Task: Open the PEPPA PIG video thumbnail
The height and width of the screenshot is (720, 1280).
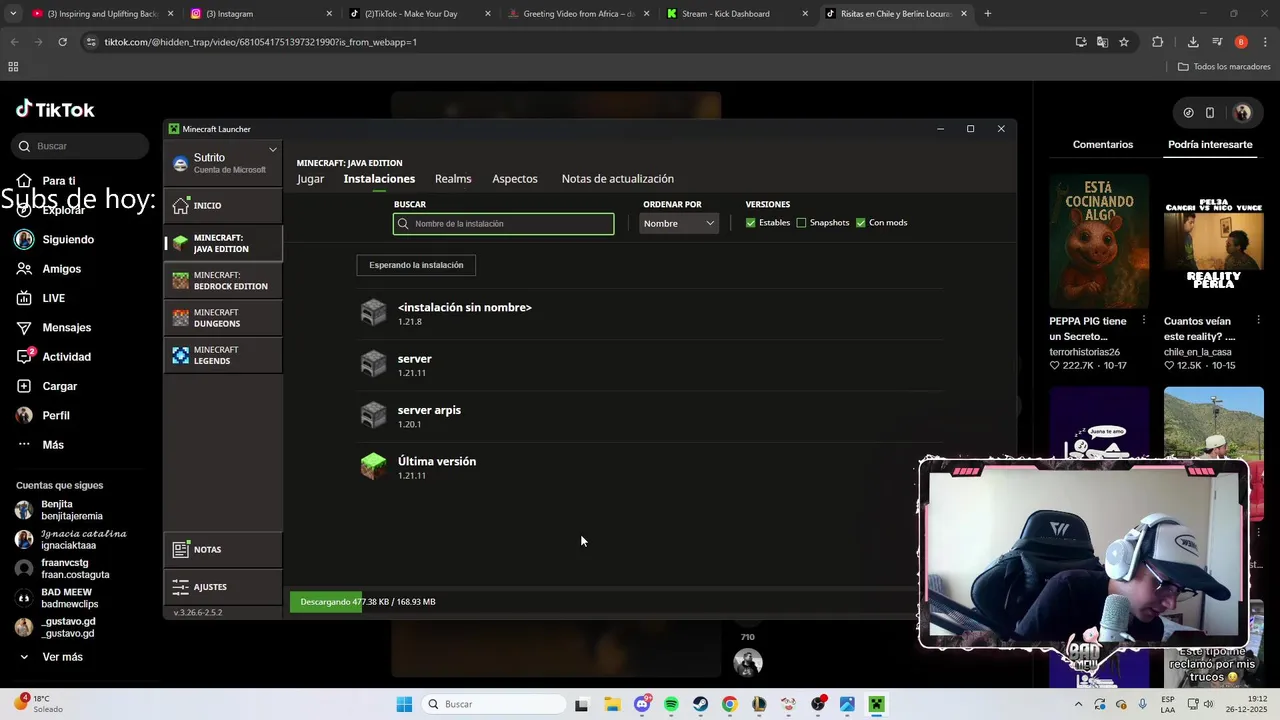Action: (1099, 241)
